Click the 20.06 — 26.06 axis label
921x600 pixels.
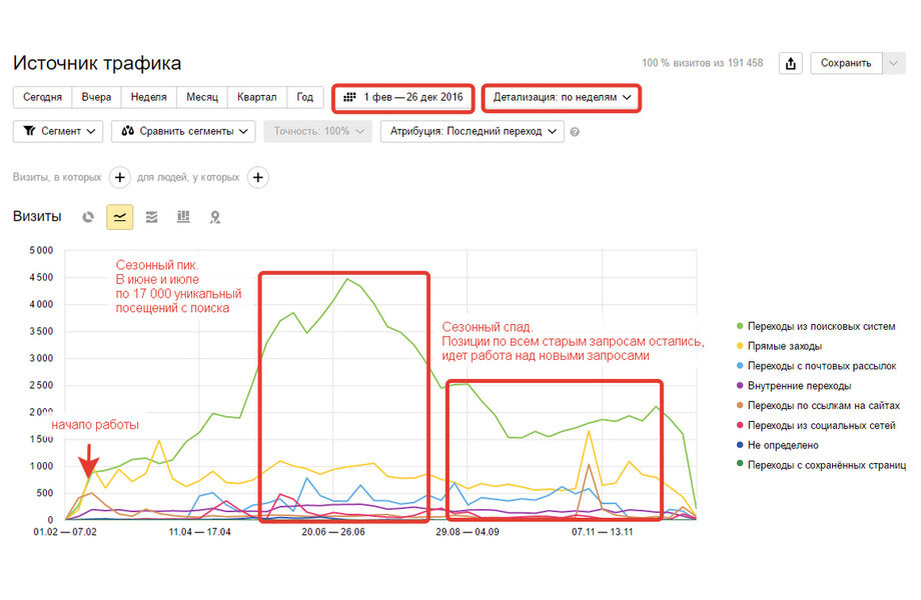click(333, 532)
